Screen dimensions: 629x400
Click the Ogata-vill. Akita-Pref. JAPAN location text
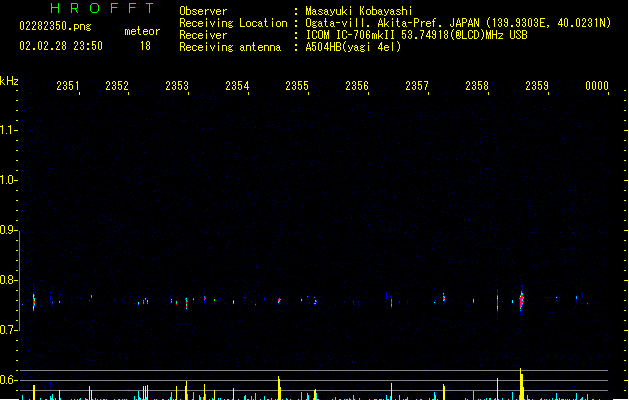(458, 23)
